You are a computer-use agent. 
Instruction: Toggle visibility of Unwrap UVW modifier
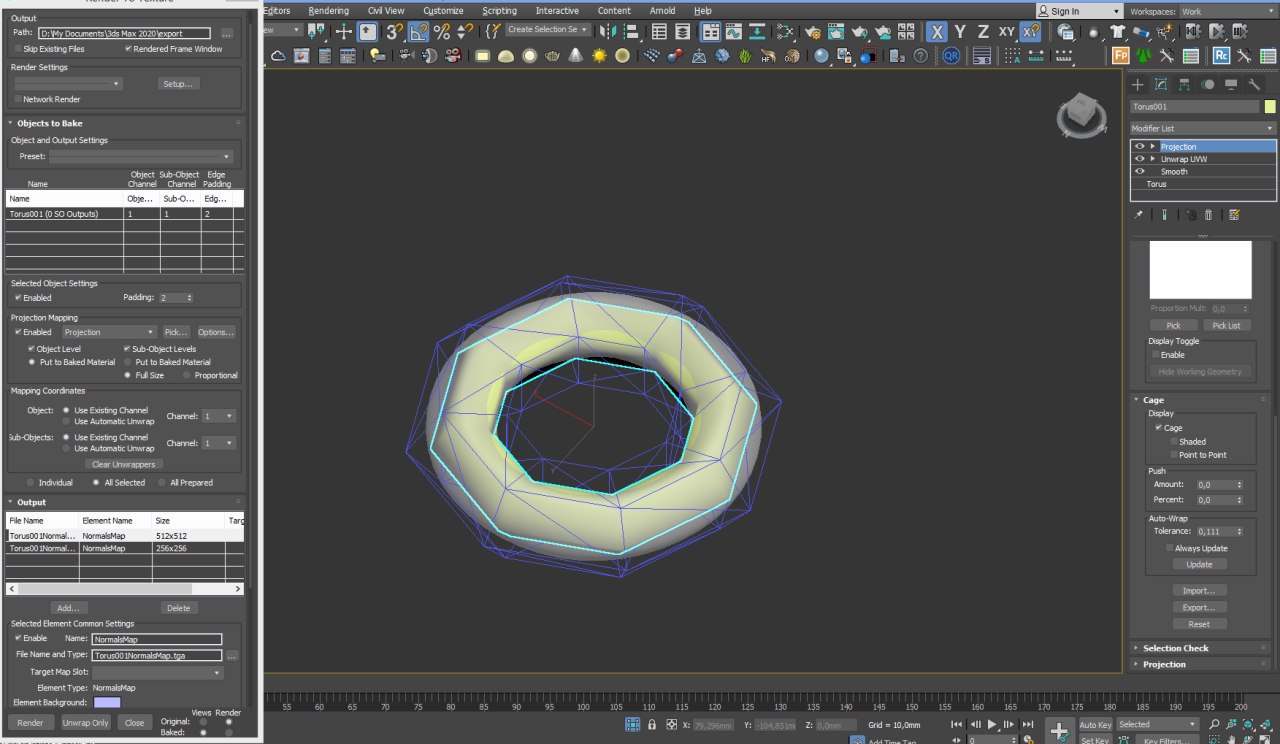(x=1139, y=159)
